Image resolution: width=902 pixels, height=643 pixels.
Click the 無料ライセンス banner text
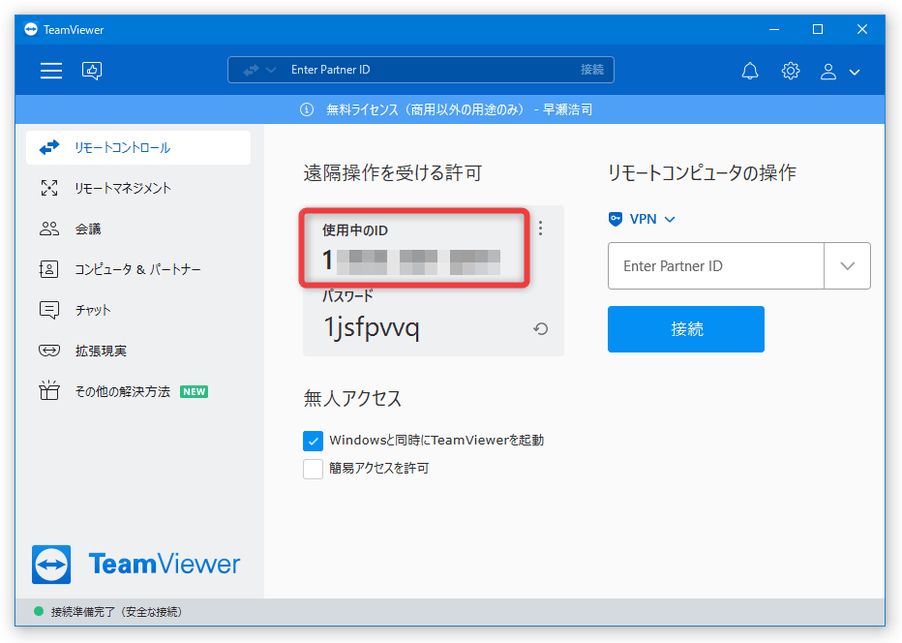tap(460, 109)
